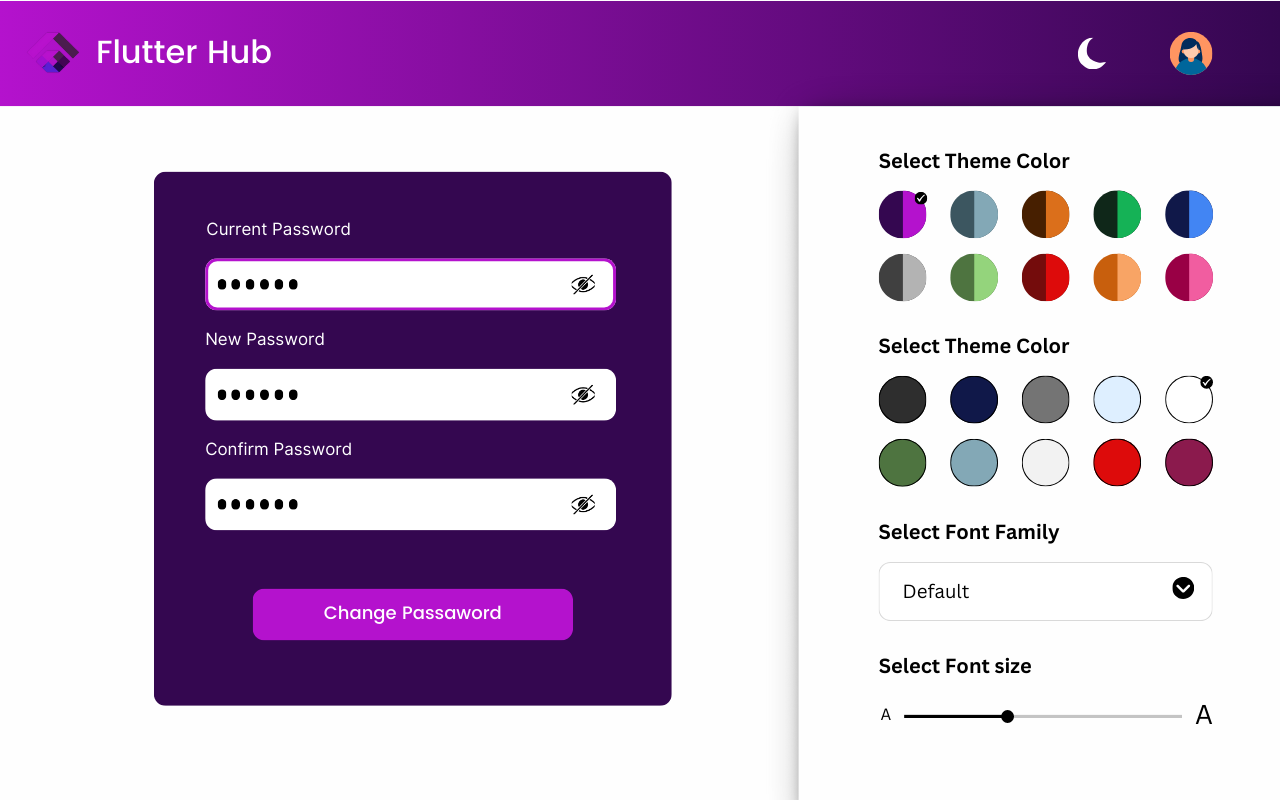Reveal the New Password text

pos(583,395)
